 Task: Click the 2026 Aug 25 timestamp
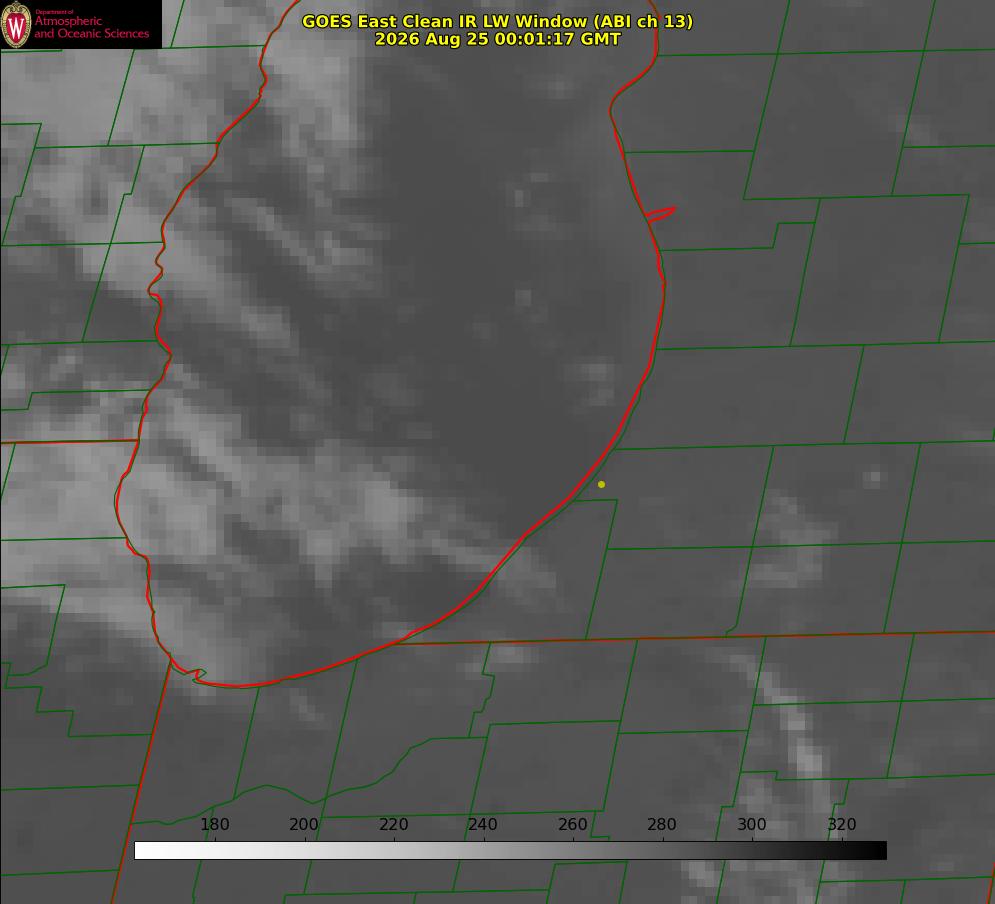[x=497, y=39]
